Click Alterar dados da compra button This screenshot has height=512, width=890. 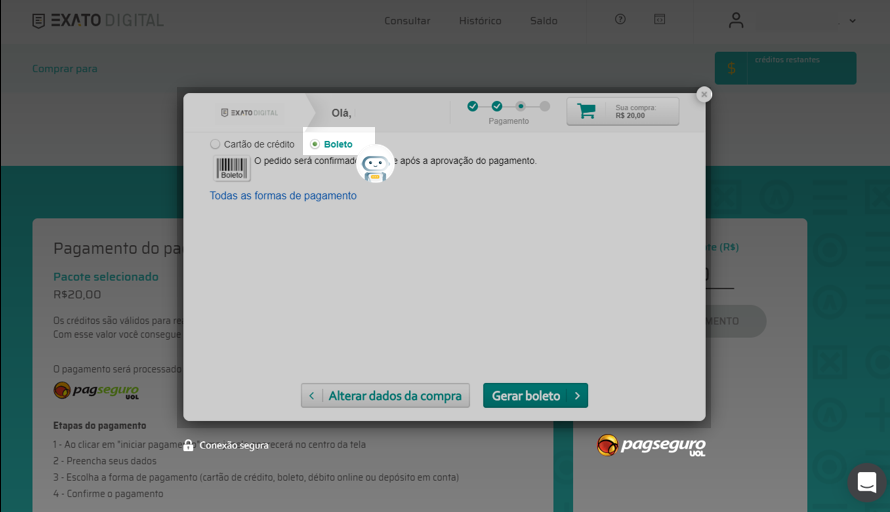[385, 396]
